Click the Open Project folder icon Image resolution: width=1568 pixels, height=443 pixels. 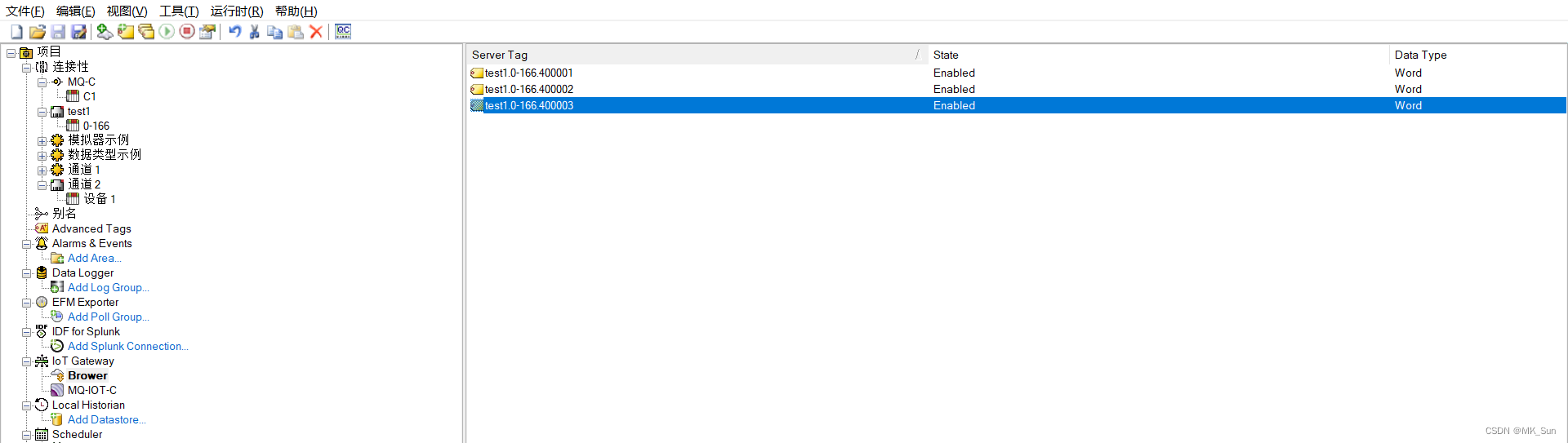(x=37, y=32)
